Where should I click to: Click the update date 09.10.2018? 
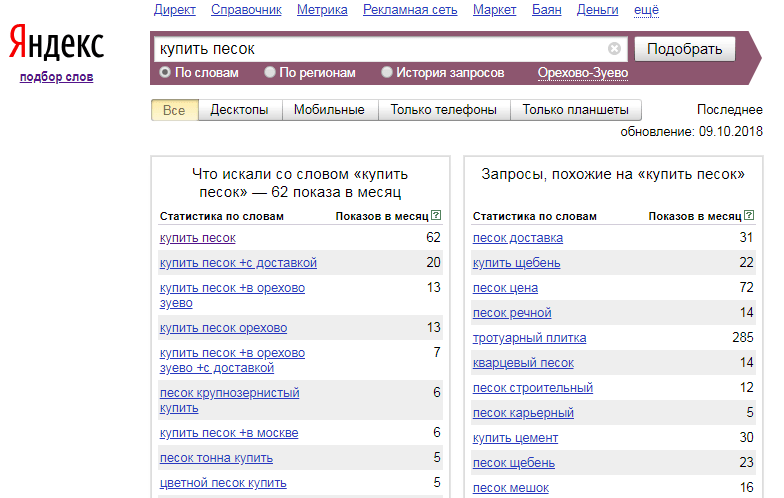point(730,132)
